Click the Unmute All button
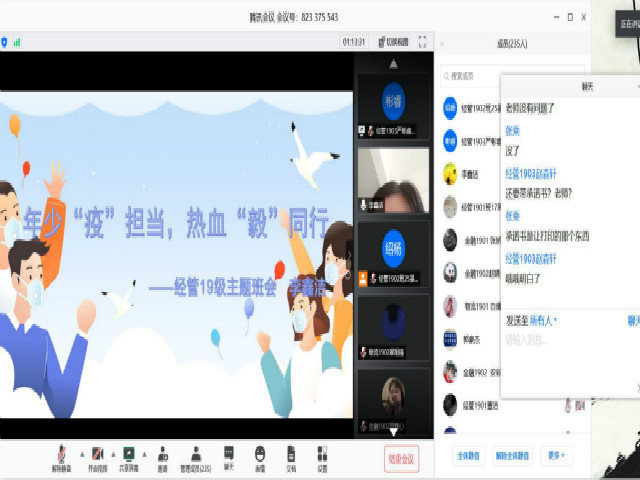The image size is (640, 480). (512, 456)
